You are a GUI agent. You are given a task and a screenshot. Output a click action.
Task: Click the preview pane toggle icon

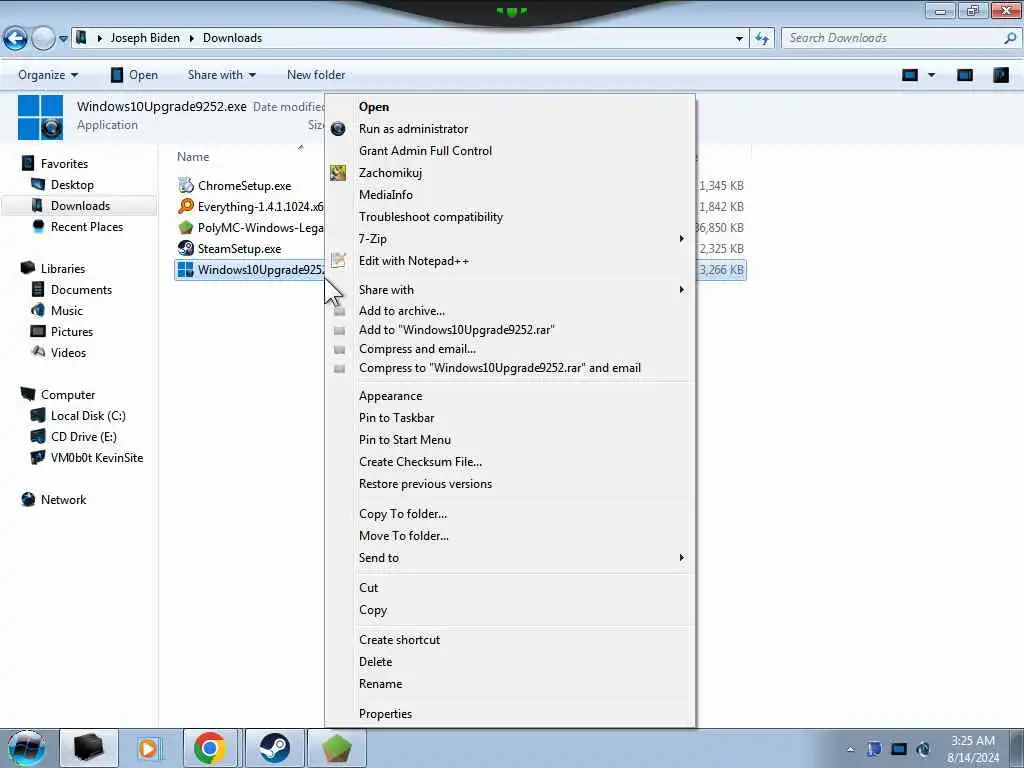965,75
